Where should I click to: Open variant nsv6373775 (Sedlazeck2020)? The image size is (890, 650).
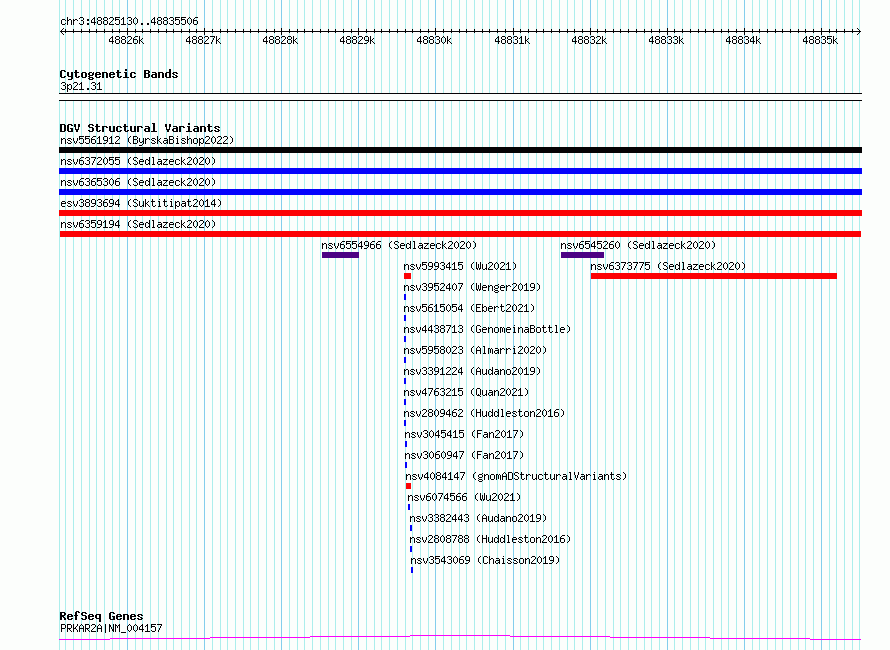click(x=668, y=266)
